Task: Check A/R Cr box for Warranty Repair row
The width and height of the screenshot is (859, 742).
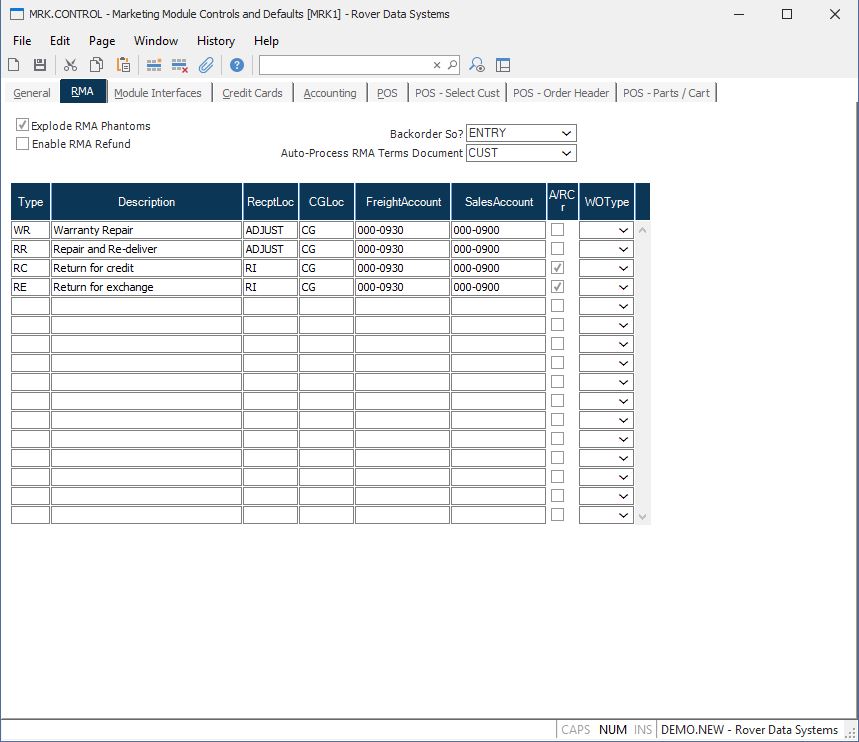Action: pos(557,230)
